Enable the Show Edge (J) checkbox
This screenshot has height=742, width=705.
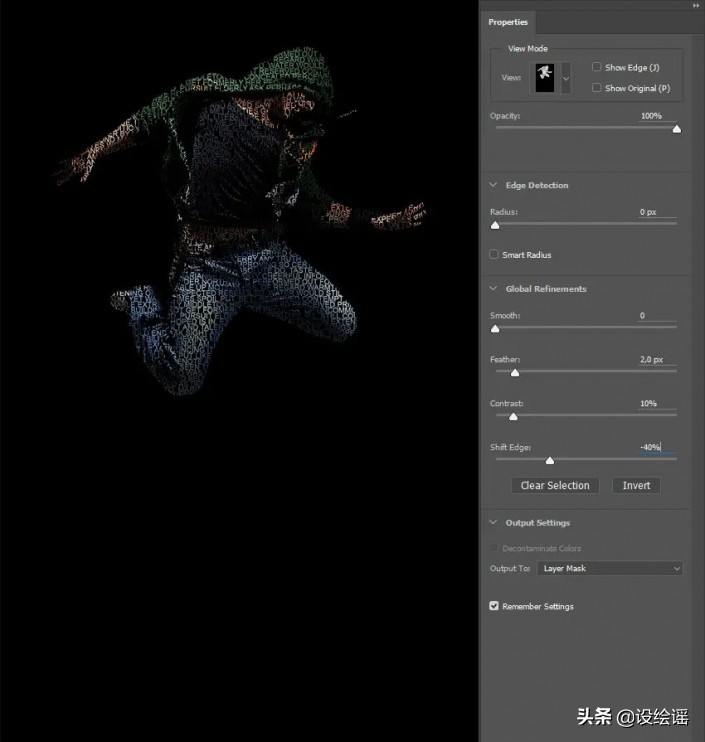tap(597, 68)
